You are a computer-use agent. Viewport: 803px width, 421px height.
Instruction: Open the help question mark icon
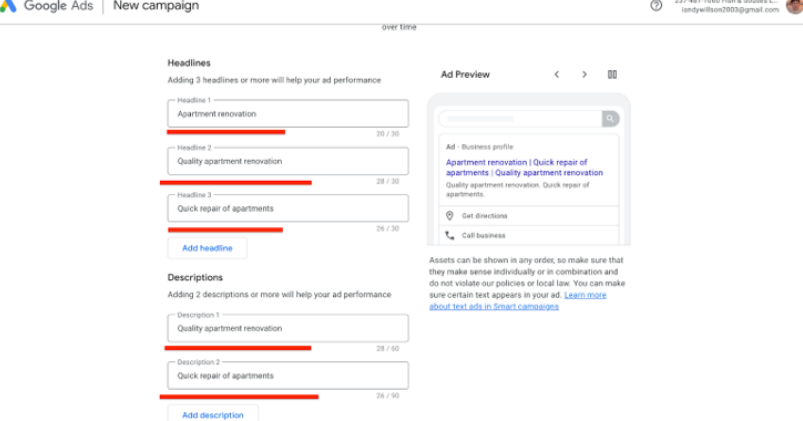[x=656, y=5]
